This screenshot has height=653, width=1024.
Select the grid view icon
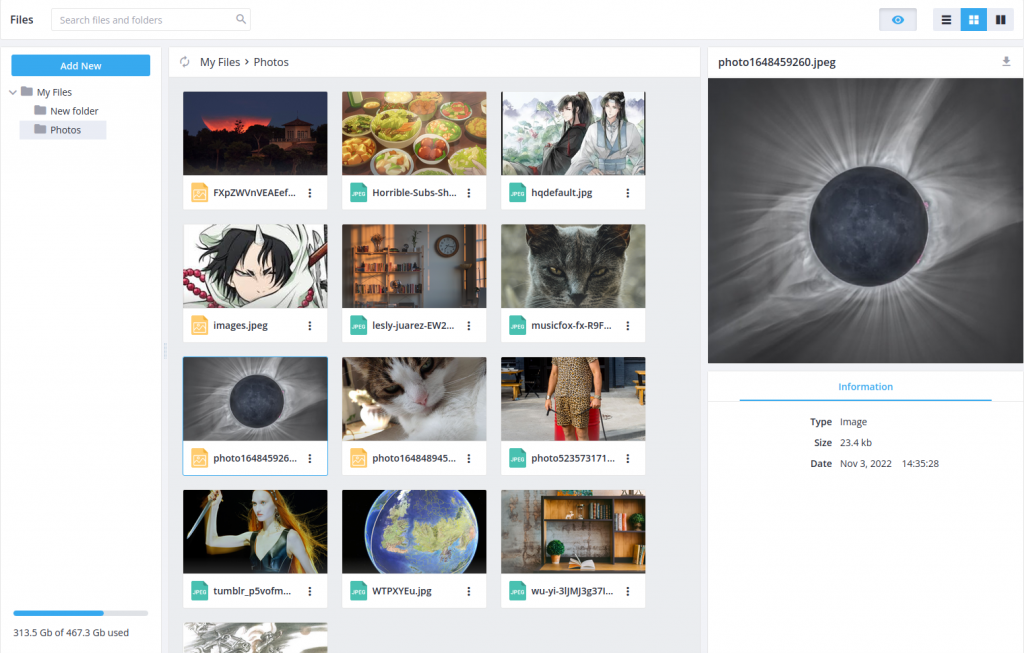(973, 19)
